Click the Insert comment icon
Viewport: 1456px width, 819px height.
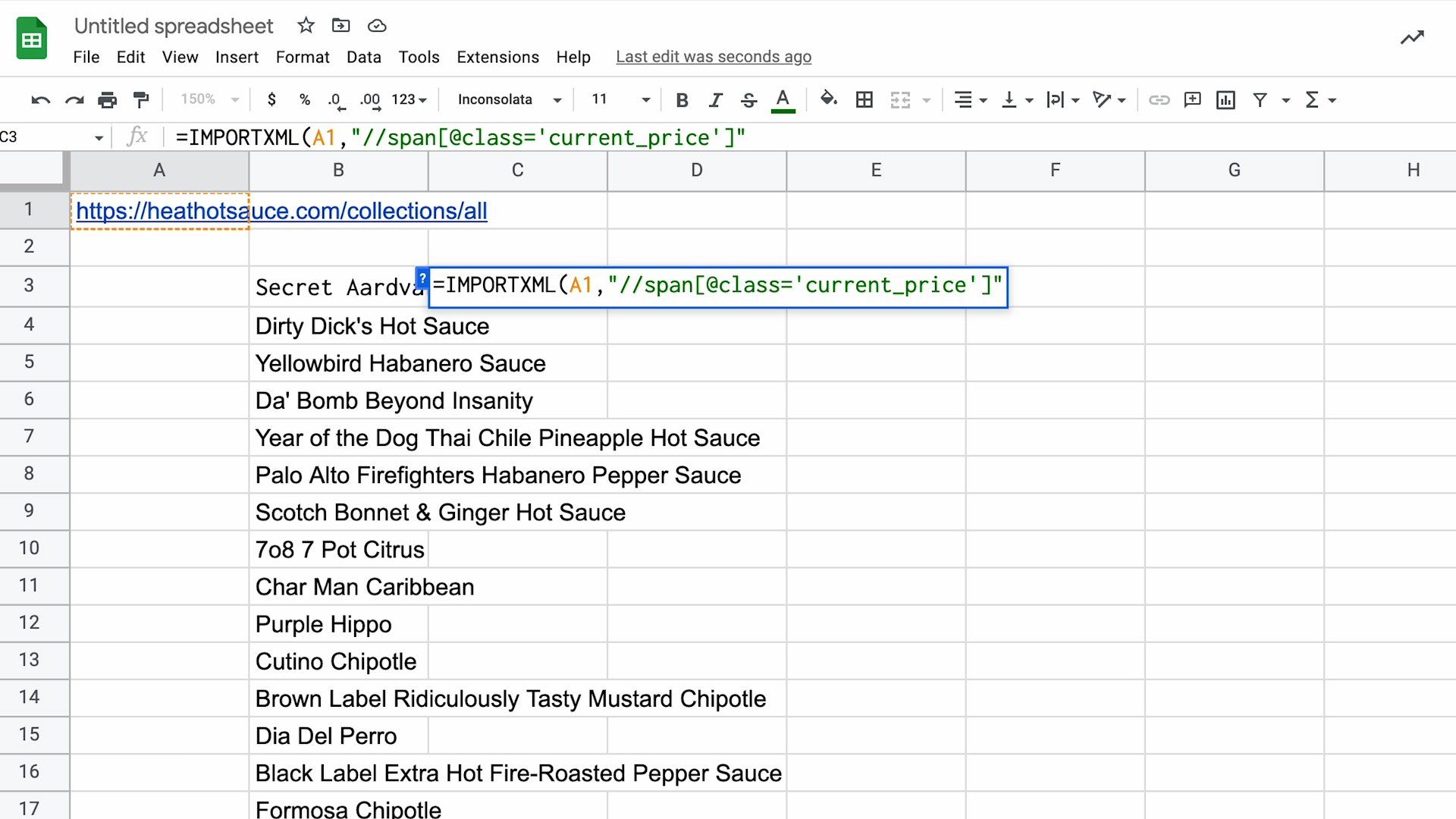(1192, 99)
